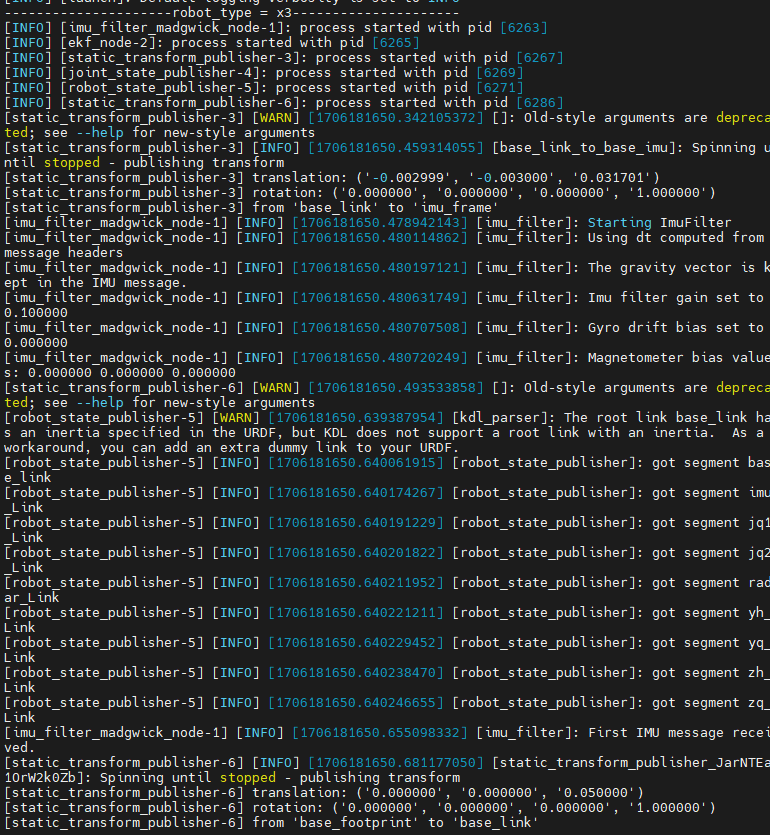Select 'got segment yh_' text
The height and width of the screenshot is (835, 770).
pyautogui.click(x=711, y=612)
